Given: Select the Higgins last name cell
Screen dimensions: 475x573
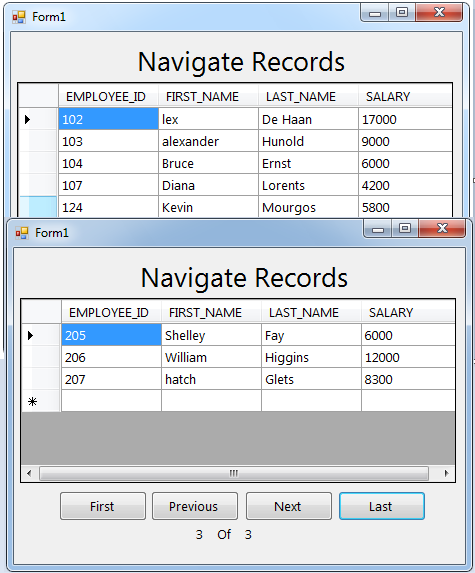Looking at the screenshot, I should pos(311,357).
